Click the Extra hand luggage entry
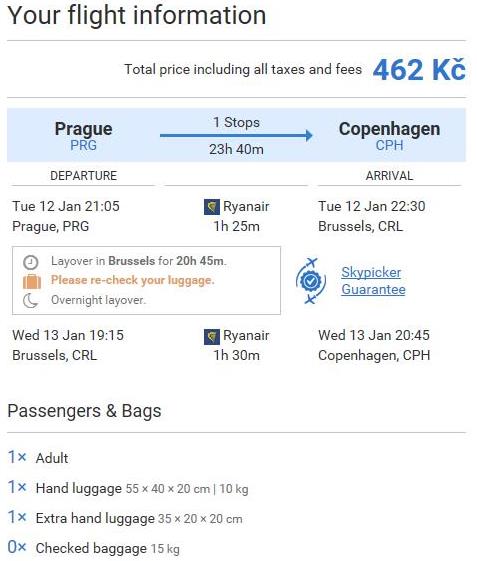 (125, 518)
